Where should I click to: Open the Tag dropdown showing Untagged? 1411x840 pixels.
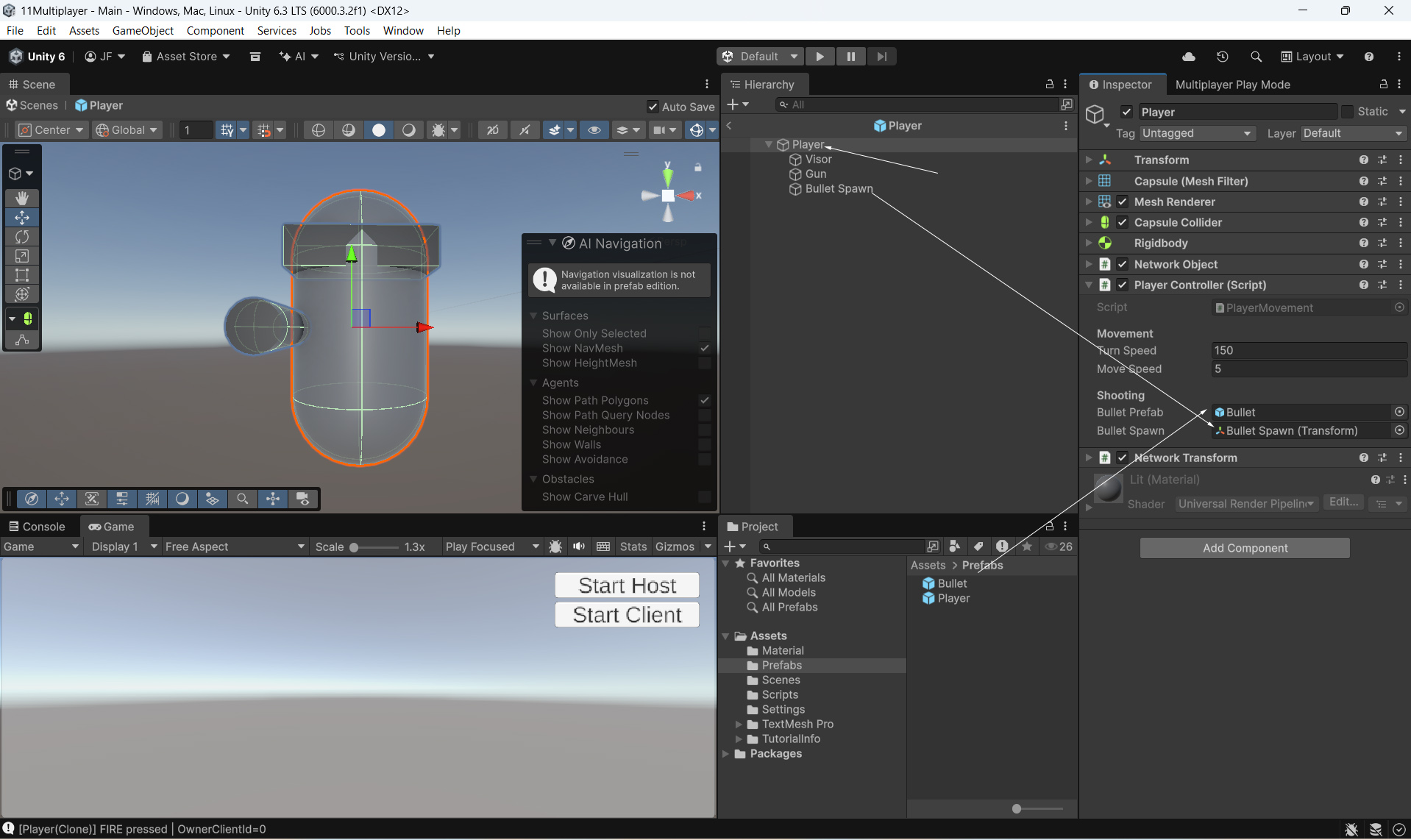pyautogui.click(x=1196, y=133)
